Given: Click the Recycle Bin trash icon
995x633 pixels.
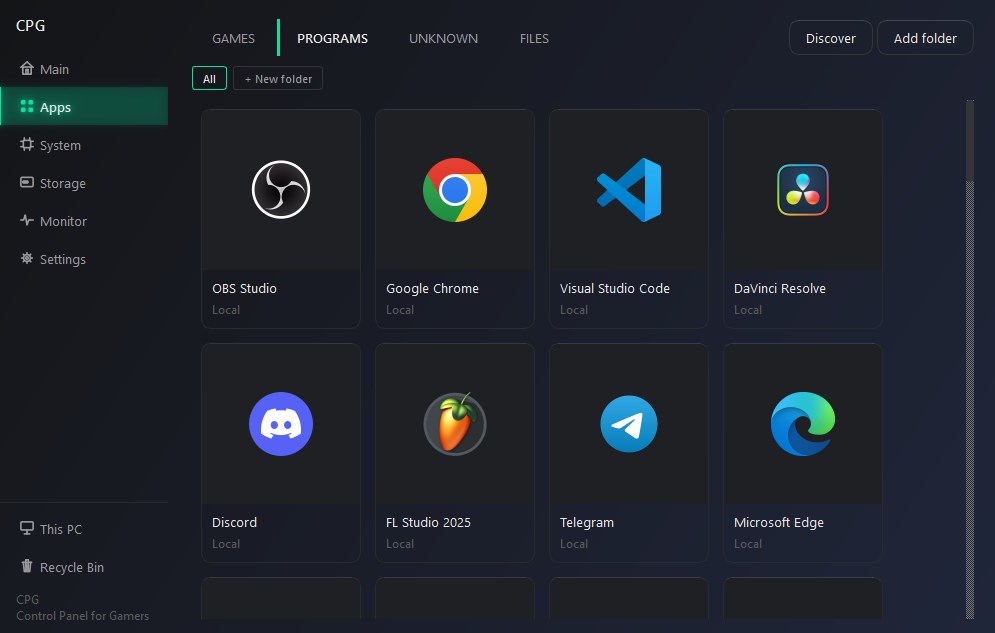Looking at the screenshot, I should tap(27, 566).
